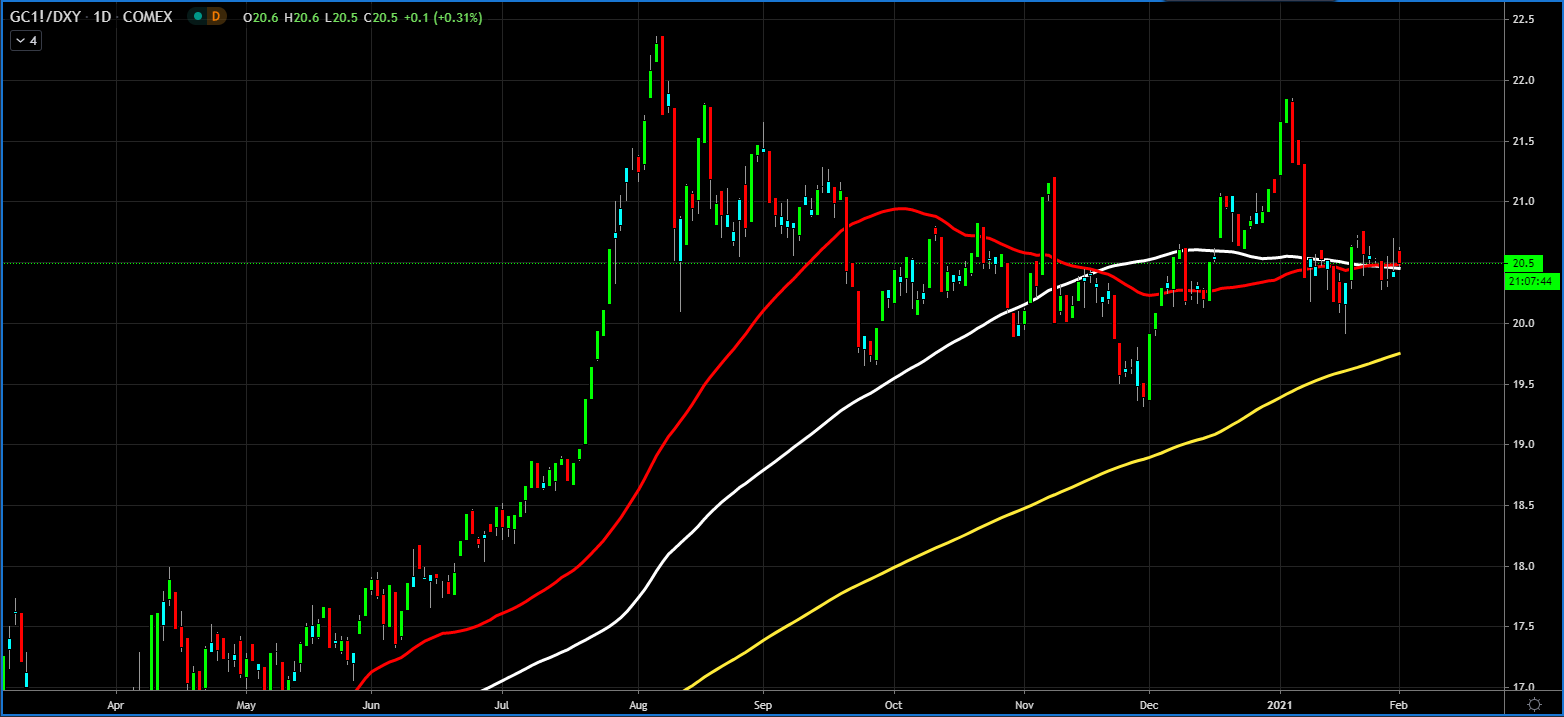
Task: Click the 18.5 price scale label
Action: click(x=1523, y=505)
